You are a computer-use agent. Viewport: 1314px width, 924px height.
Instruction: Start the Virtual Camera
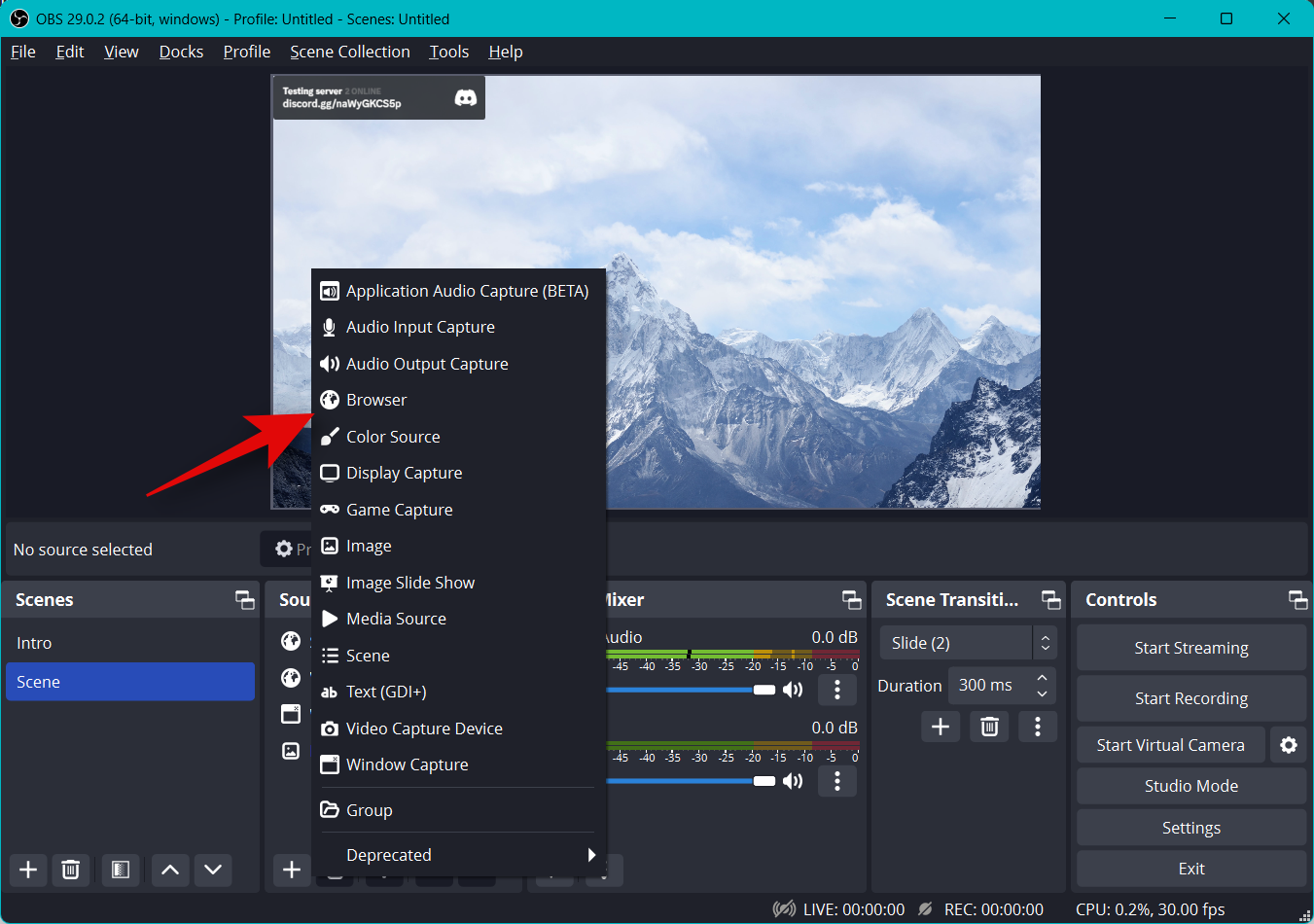pos(1171,745)
